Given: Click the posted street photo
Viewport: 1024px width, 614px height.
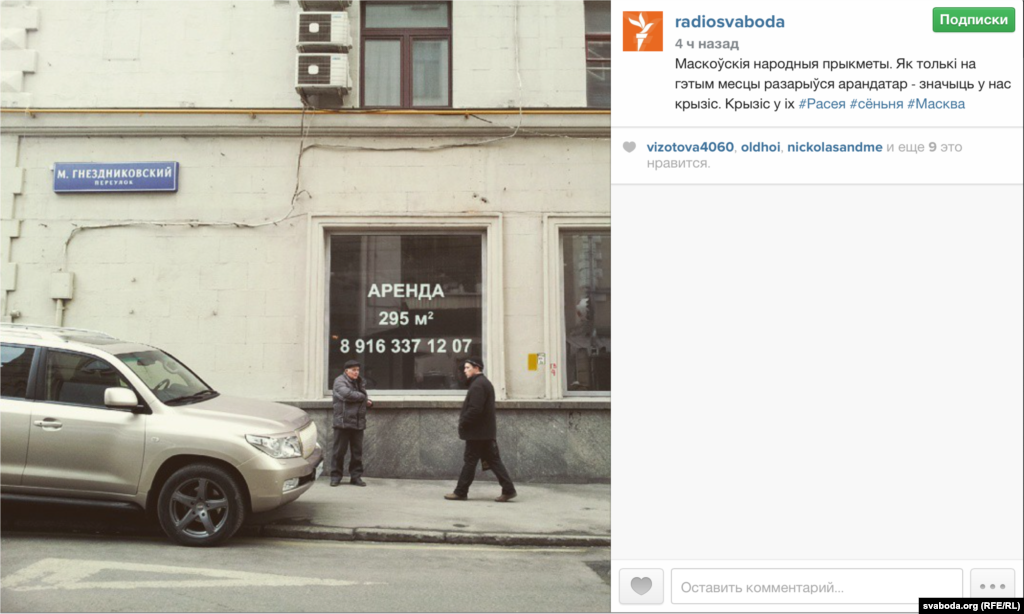Looking at the screenshot, I should (x=305, y=306).
